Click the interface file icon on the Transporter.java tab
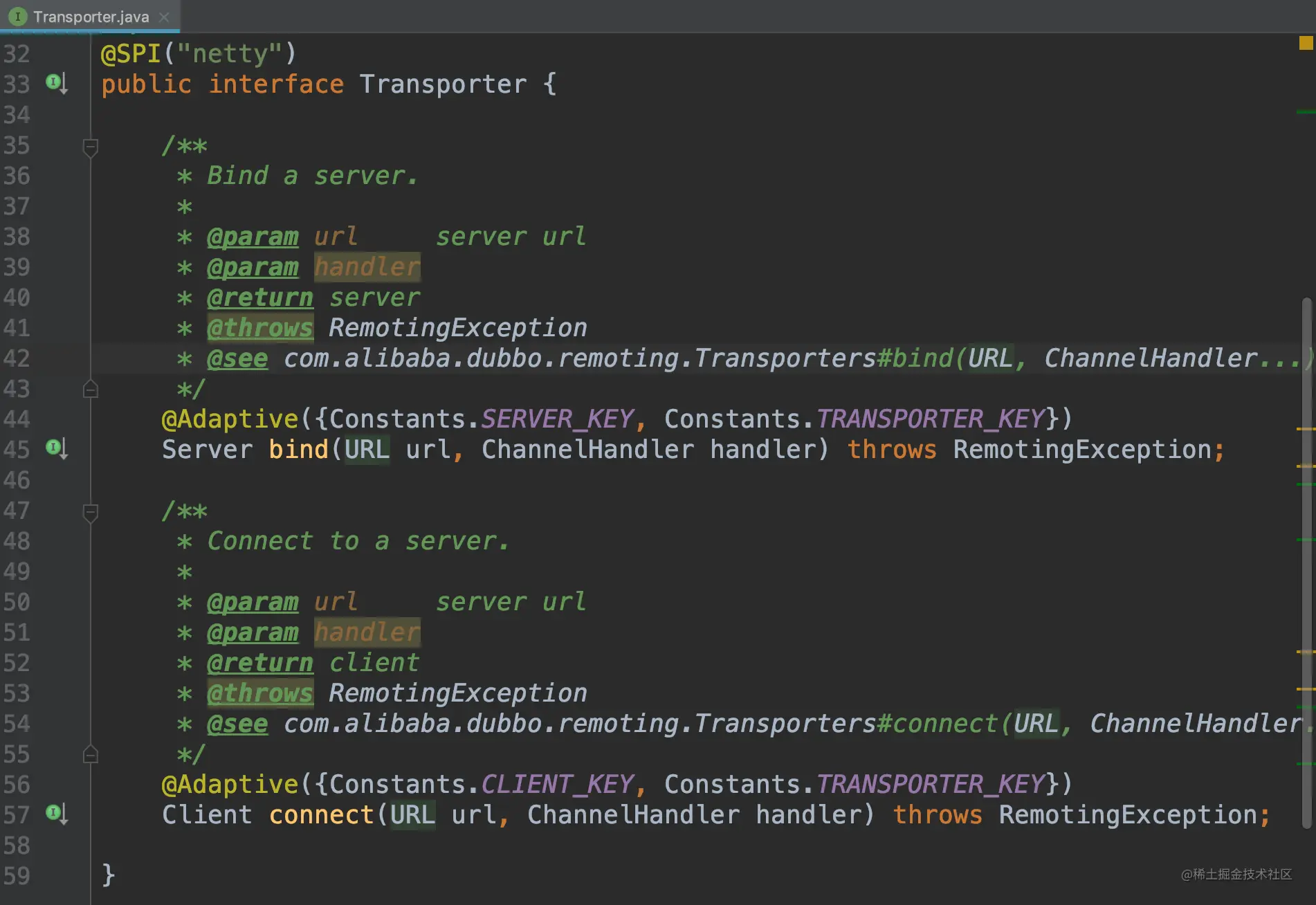 pyautogui.click(x=18, y=16)
